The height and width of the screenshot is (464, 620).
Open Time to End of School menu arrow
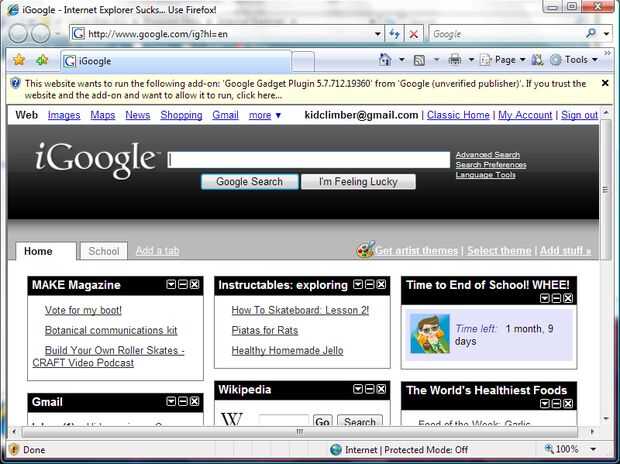coord(544,298)
